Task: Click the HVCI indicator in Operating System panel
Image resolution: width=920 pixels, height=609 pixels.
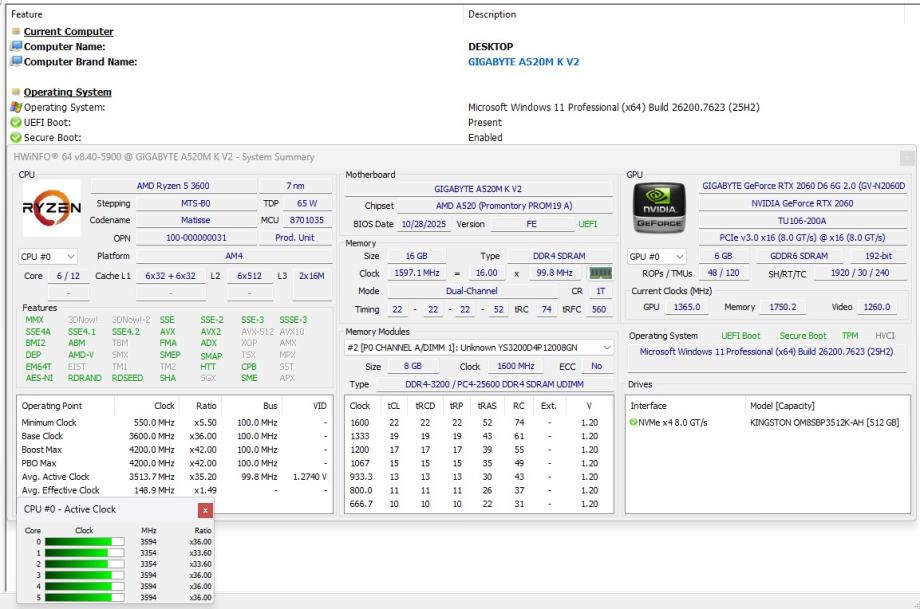Action: tap(885, 336)
